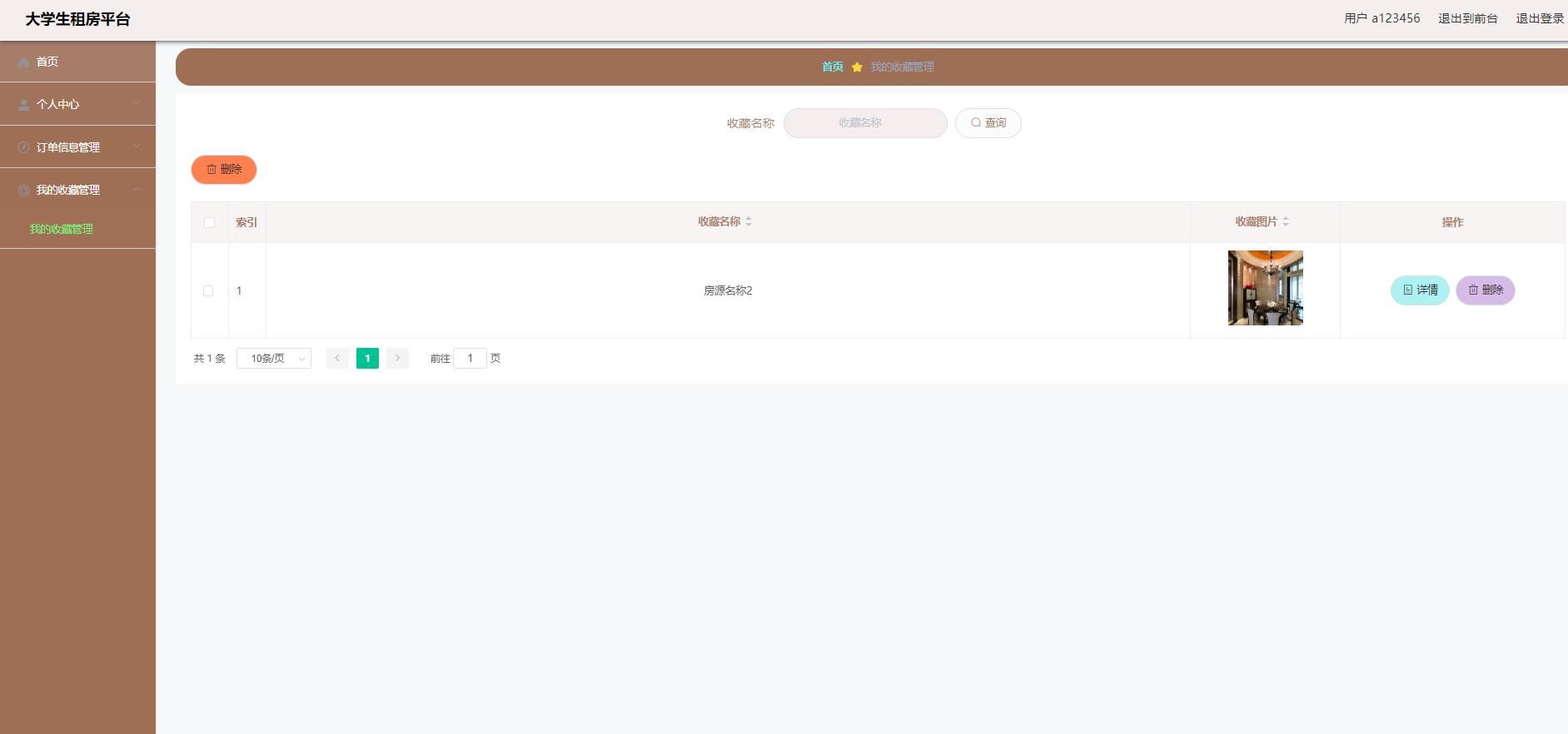Click the sort arrows on 收藏图片 column
Screen dimensions: 1568x734
(x=1286, y=221)
